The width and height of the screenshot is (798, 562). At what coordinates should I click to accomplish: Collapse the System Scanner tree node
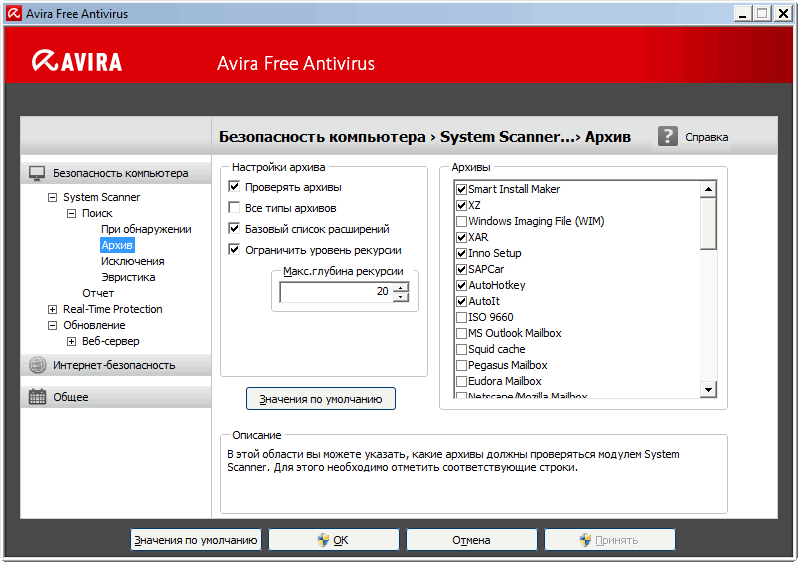tap(52, 197)
